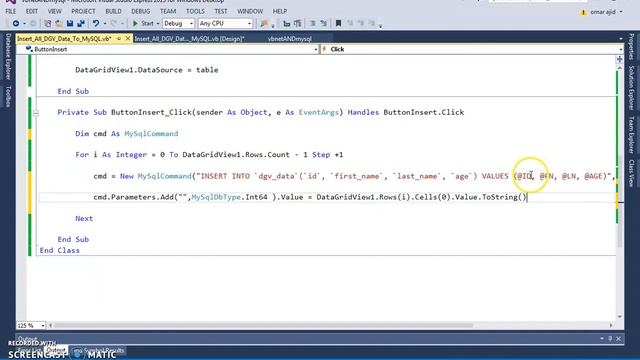This screenshot has width=640, height=360.
Task: Click the split editor icon above scrollbar
Action: [x=620, y=59]
